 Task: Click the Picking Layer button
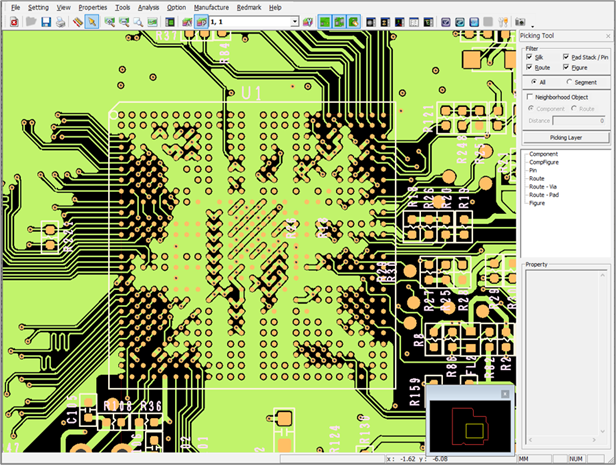[x=564, y=137]
